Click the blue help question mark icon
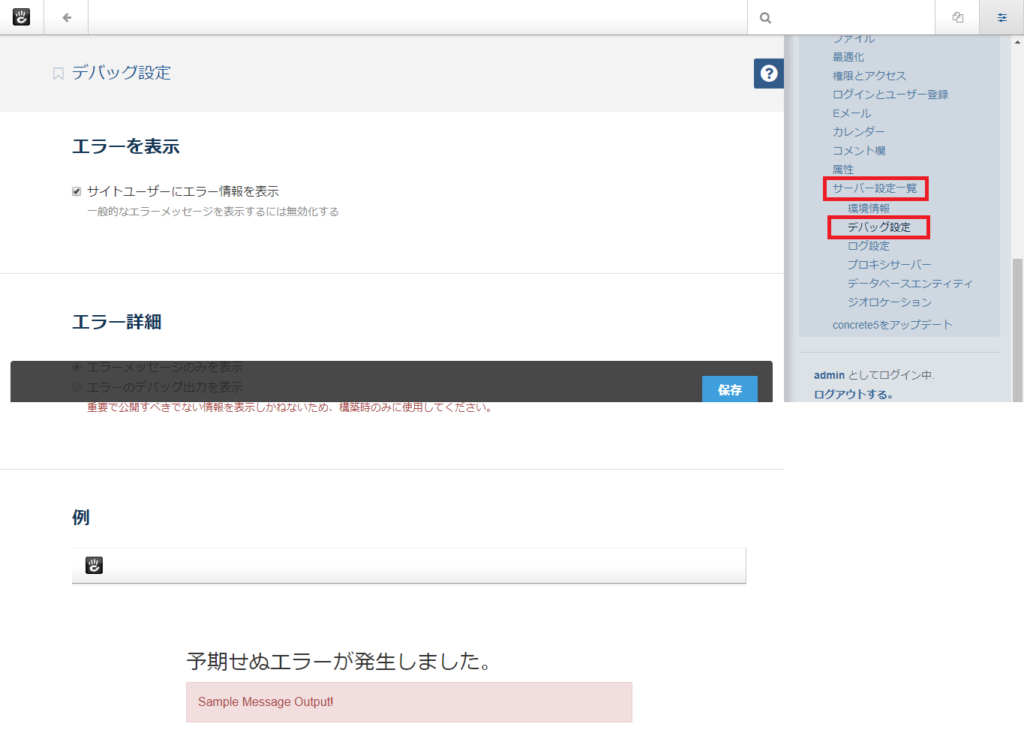 pos(768,73)
